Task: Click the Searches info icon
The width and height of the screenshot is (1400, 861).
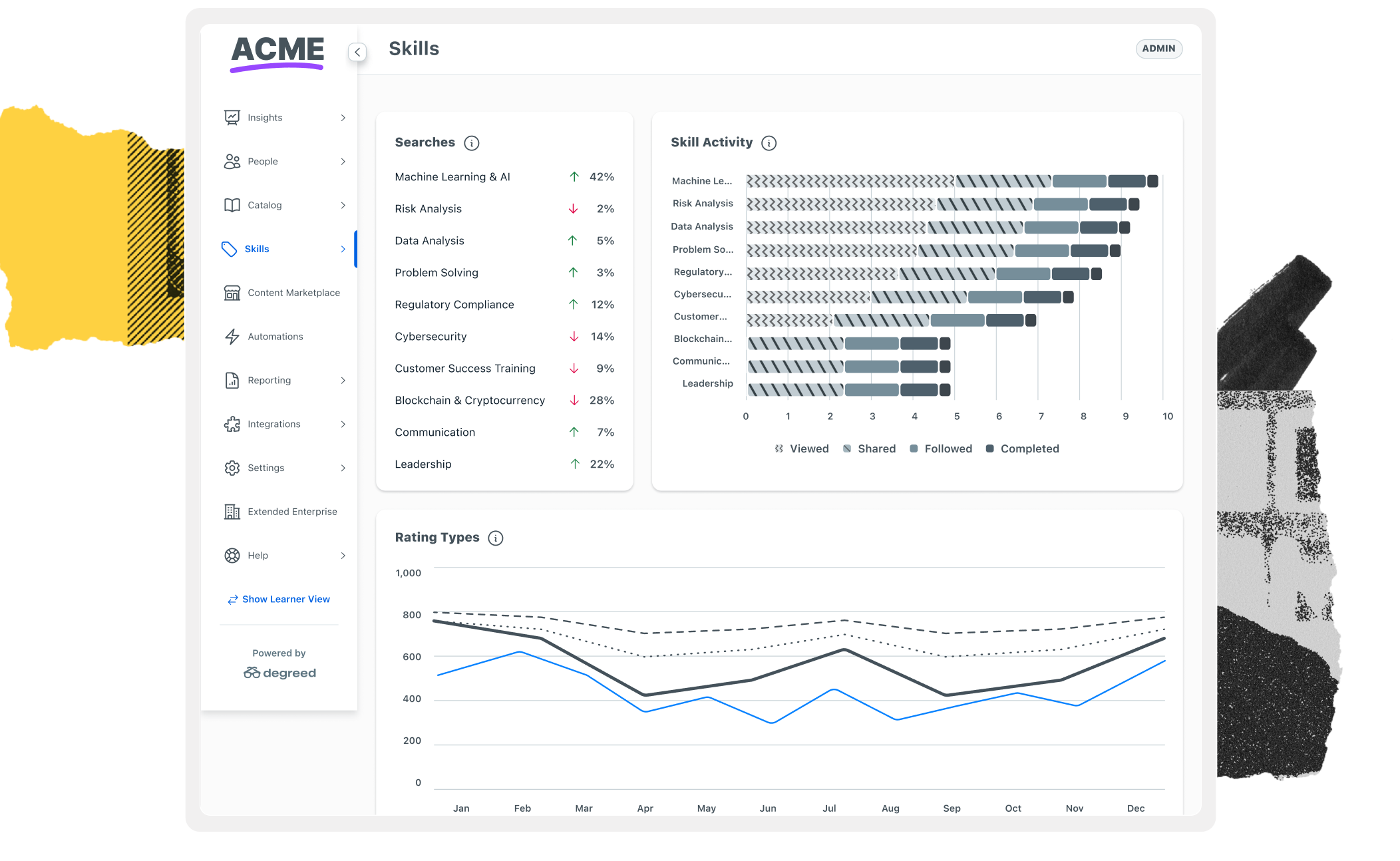Action: [472, 143]
